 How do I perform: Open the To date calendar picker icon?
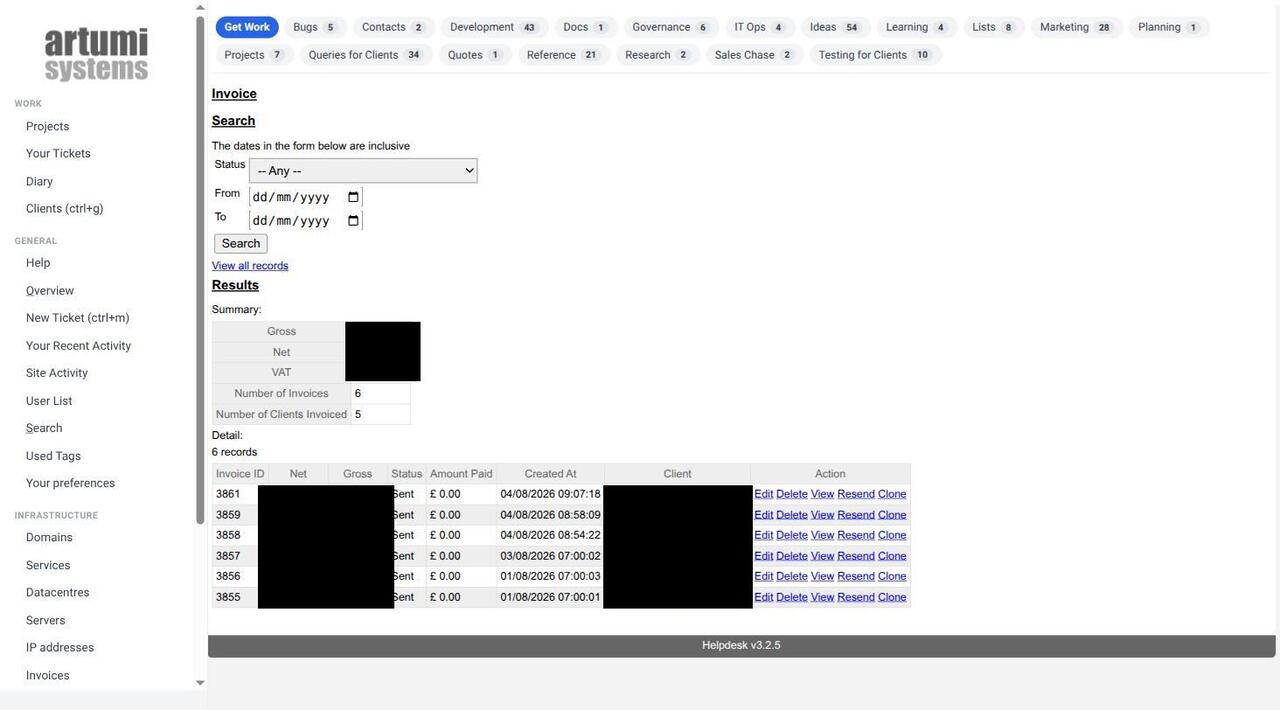coord(353,221)
